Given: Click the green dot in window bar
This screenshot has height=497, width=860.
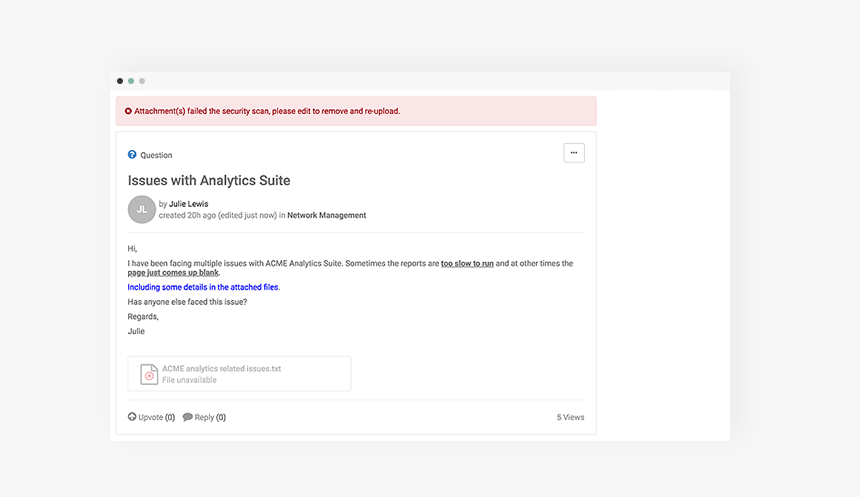Looking at the screenshot, I should (131, 81).
